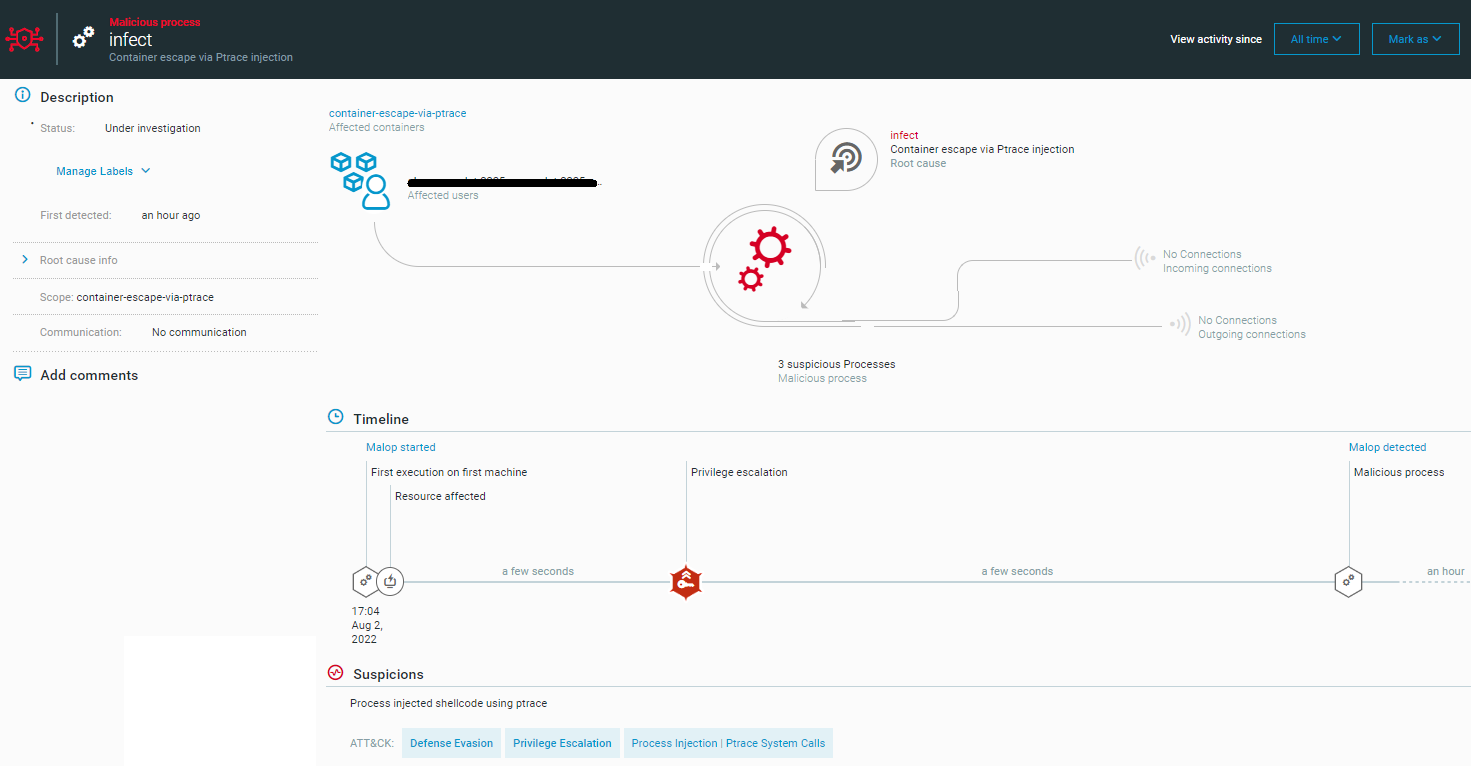Click the incoming connections signal icon

(1146, 260)
